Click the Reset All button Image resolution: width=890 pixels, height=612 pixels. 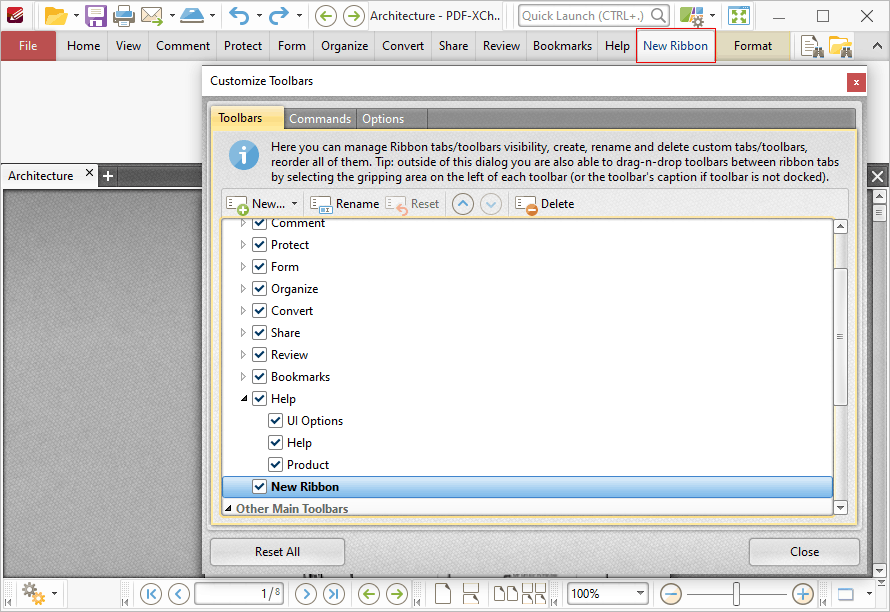click(x=277, y=552)
